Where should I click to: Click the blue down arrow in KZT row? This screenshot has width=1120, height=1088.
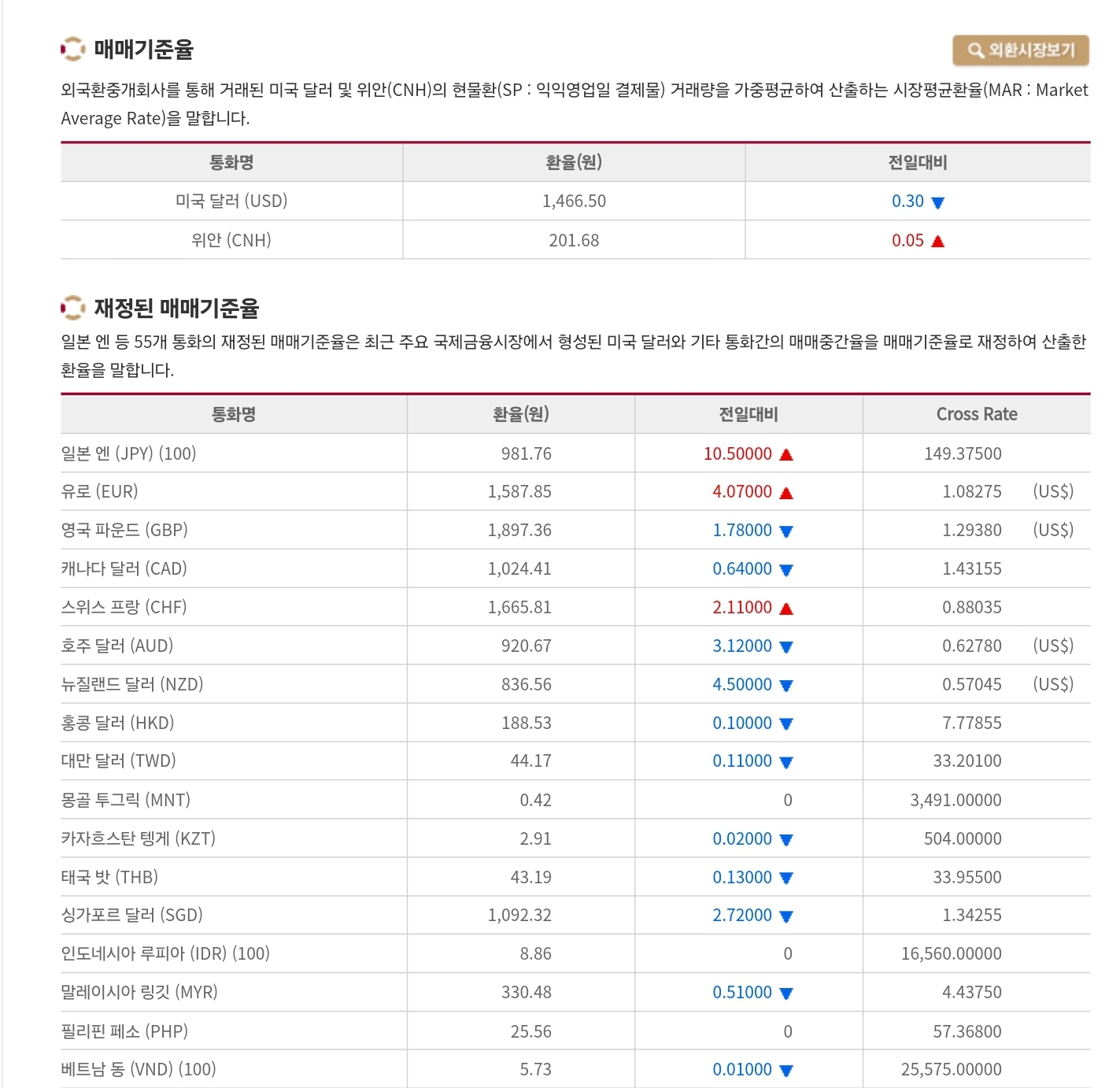pos(786,840)
